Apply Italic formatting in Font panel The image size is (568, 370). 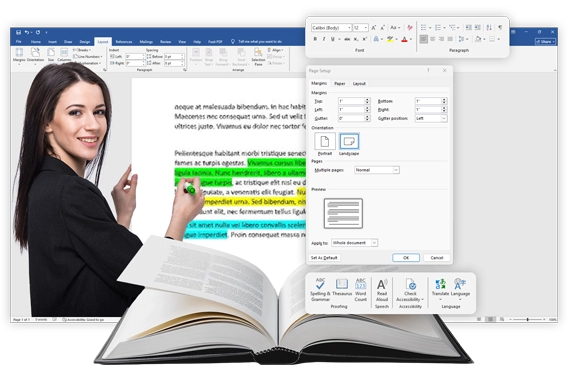tap(323, 39)
